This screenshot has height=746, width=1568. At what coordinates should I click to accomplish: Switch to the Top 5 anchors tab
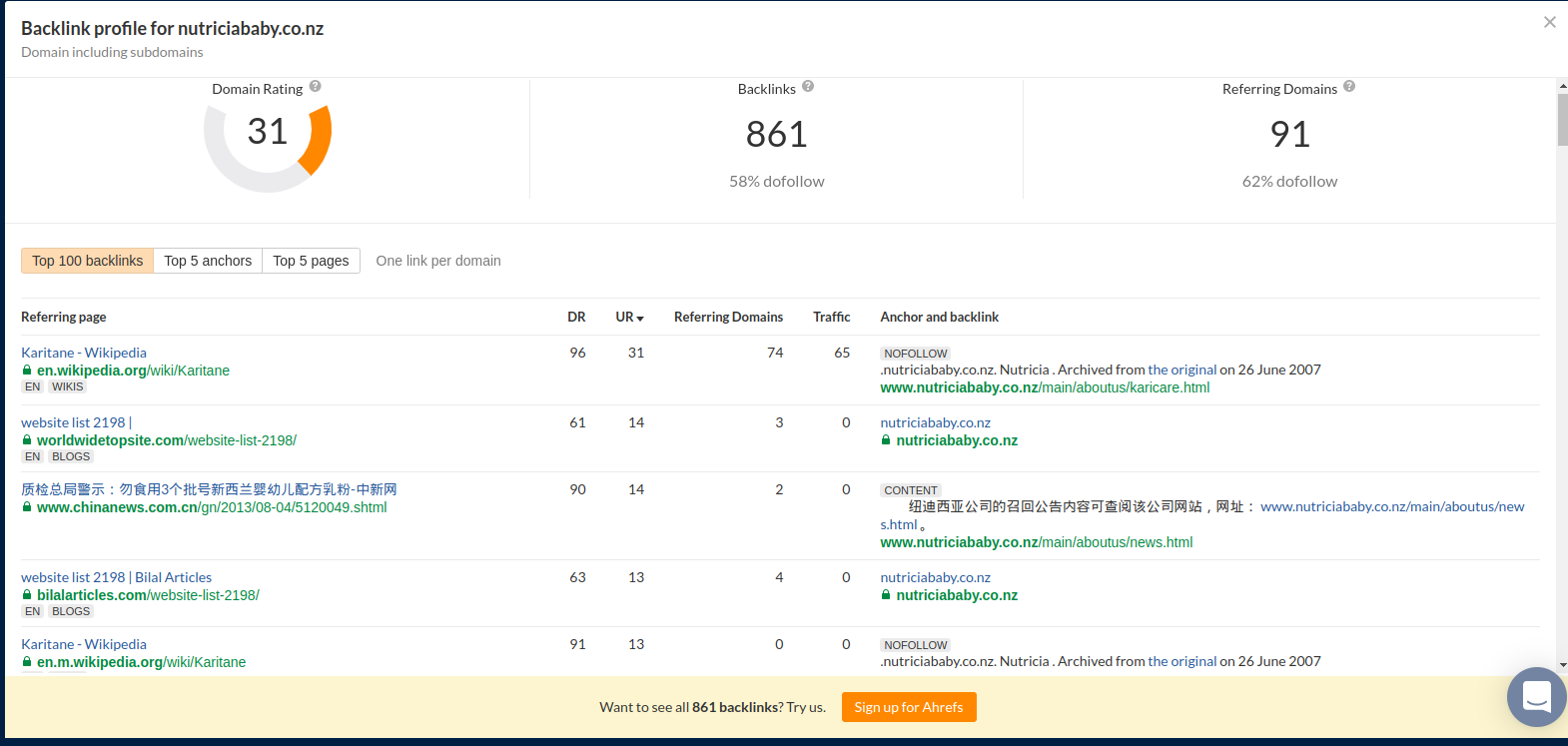(208, 261)
